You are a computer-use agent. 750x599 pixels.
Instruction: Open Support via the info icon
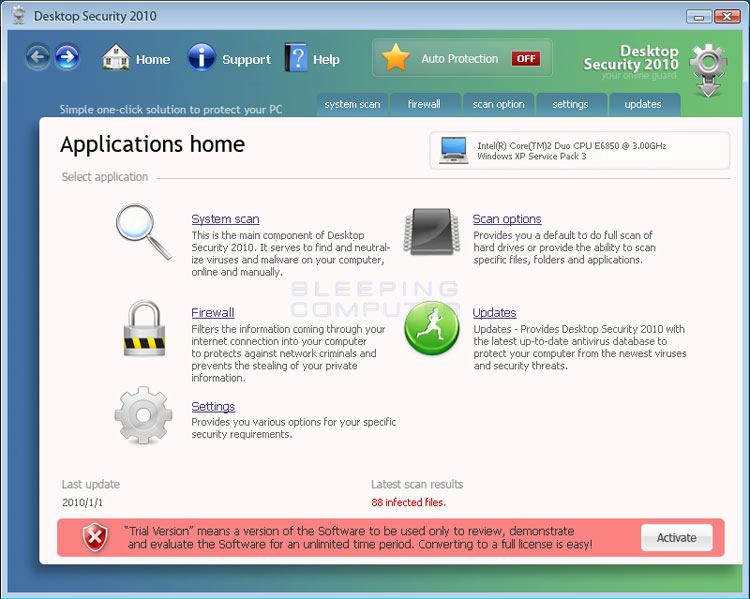[x=202, y=59]
